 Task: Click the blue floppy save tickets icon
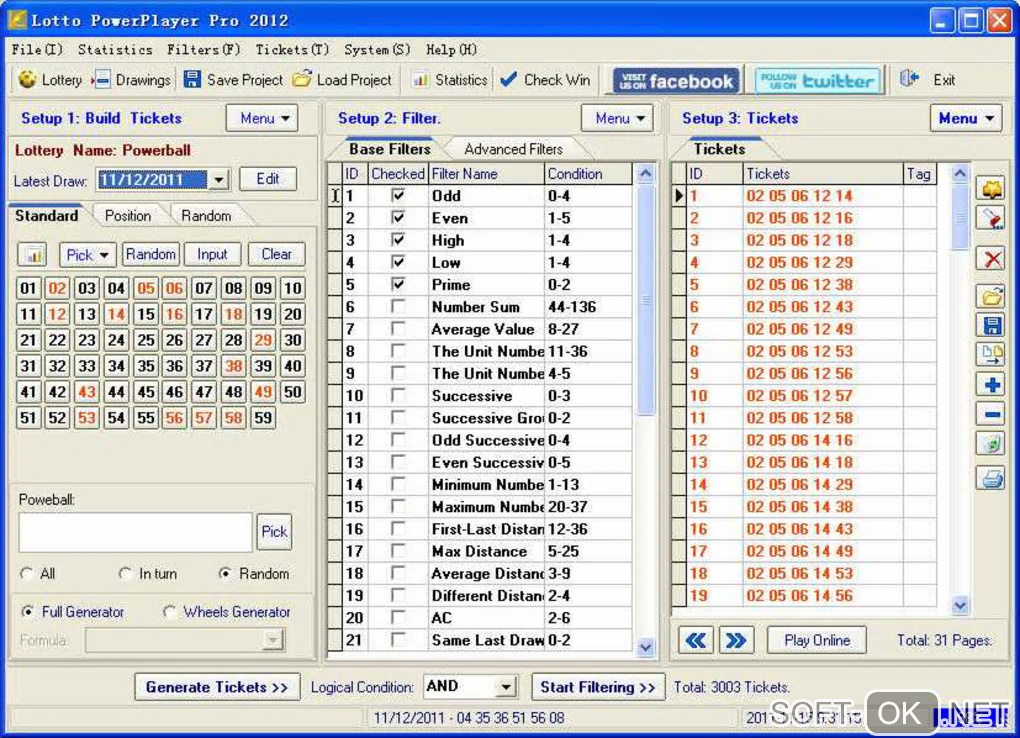point(991,325)
